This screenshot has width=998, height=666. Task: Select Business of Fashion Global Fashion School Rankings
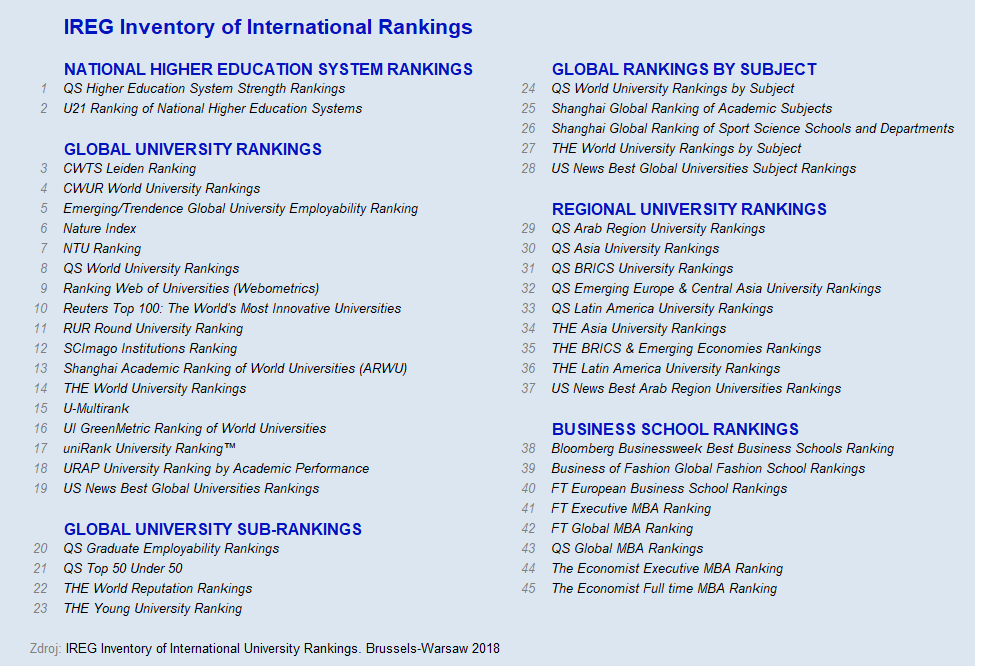click(x=708, y=469)
